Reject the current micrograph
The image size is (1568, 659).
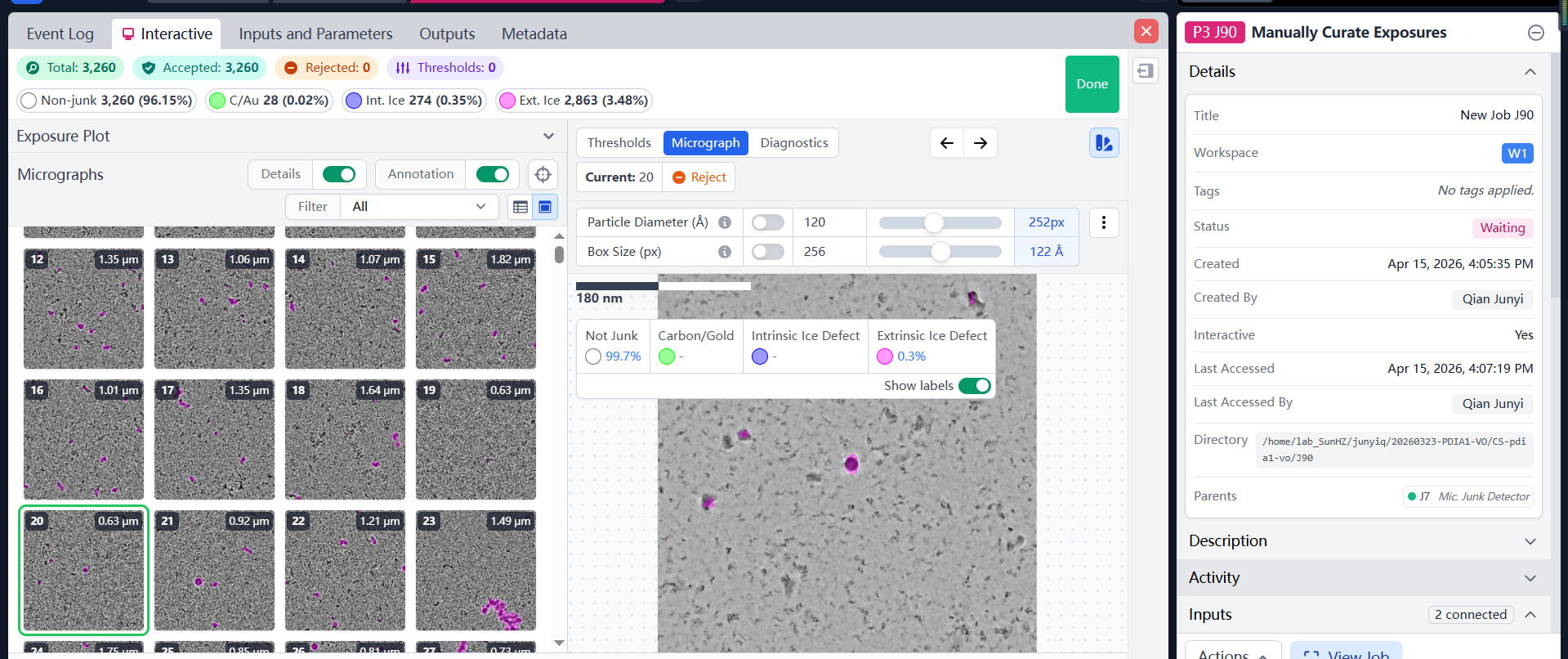[x=699, y=177]
